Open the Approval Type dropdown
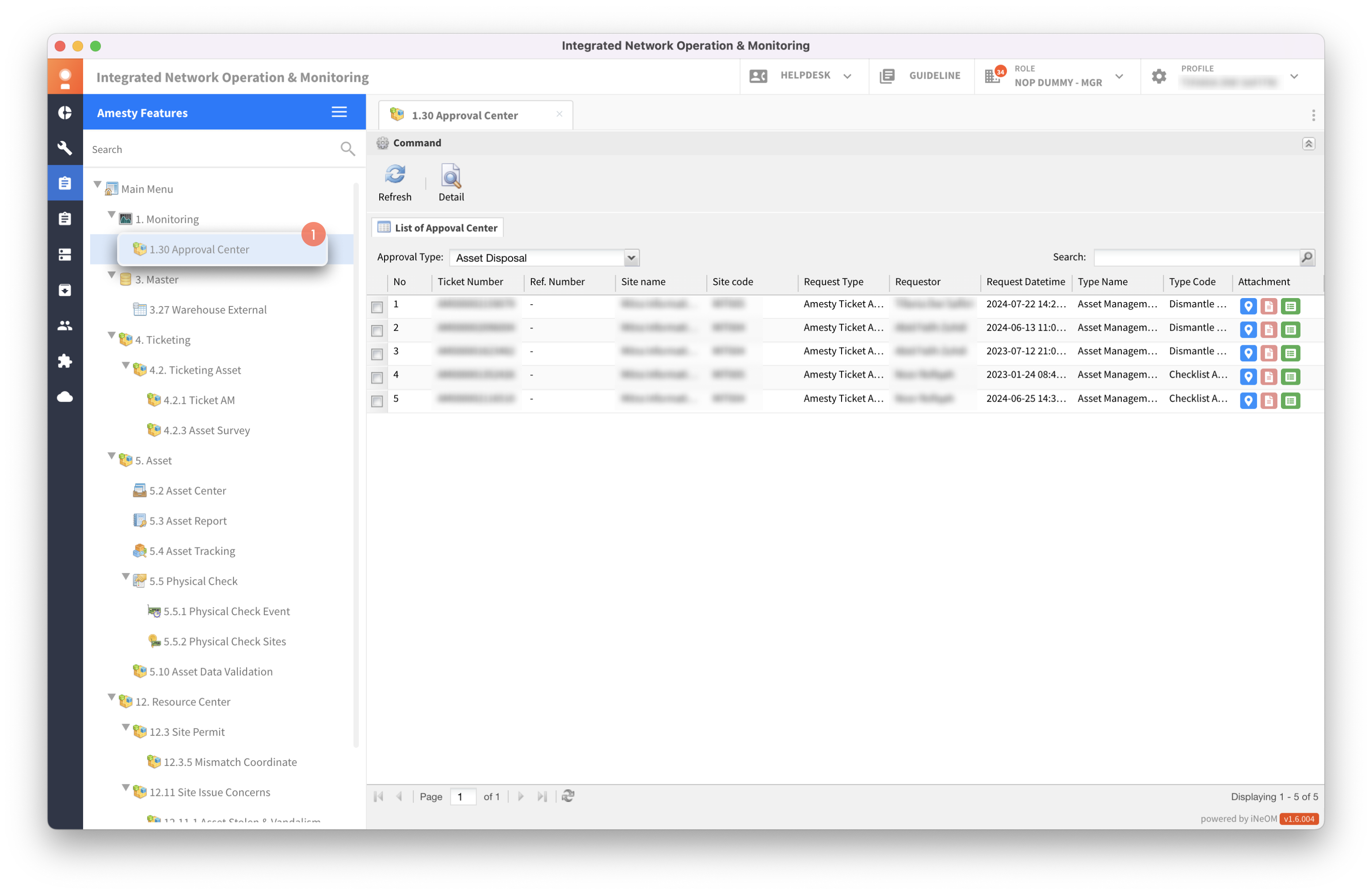Viewport: 1372px width, 895px height. click(x=631, y=258)
